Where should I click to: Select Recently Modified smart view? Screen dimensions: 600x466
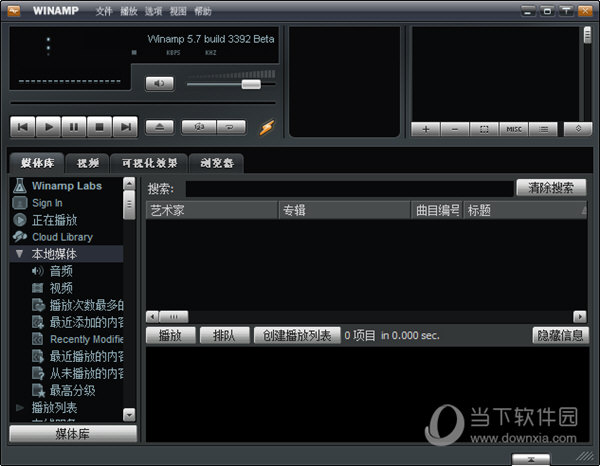86,339
